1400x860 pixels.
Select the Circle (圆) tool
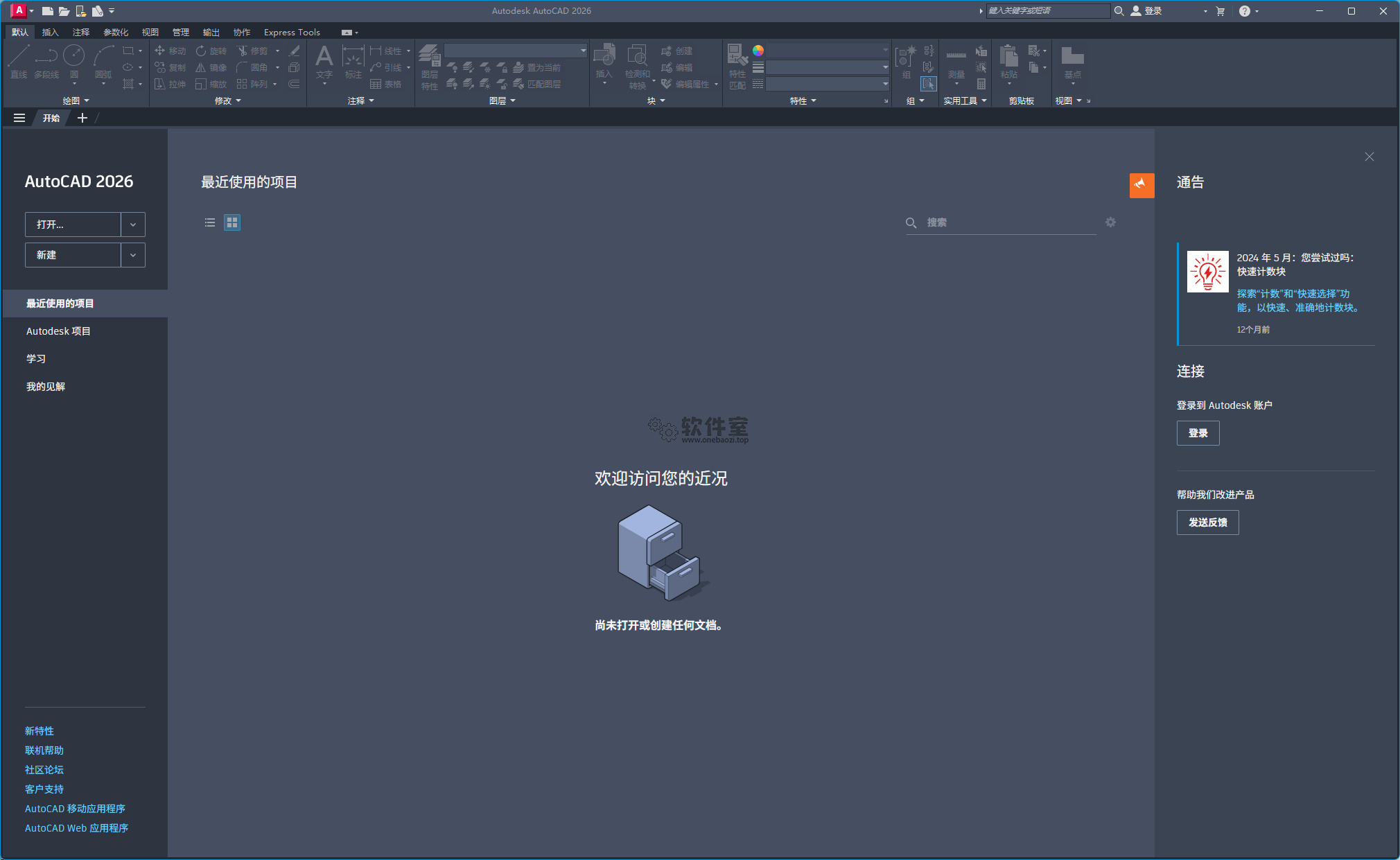point(73,62)
